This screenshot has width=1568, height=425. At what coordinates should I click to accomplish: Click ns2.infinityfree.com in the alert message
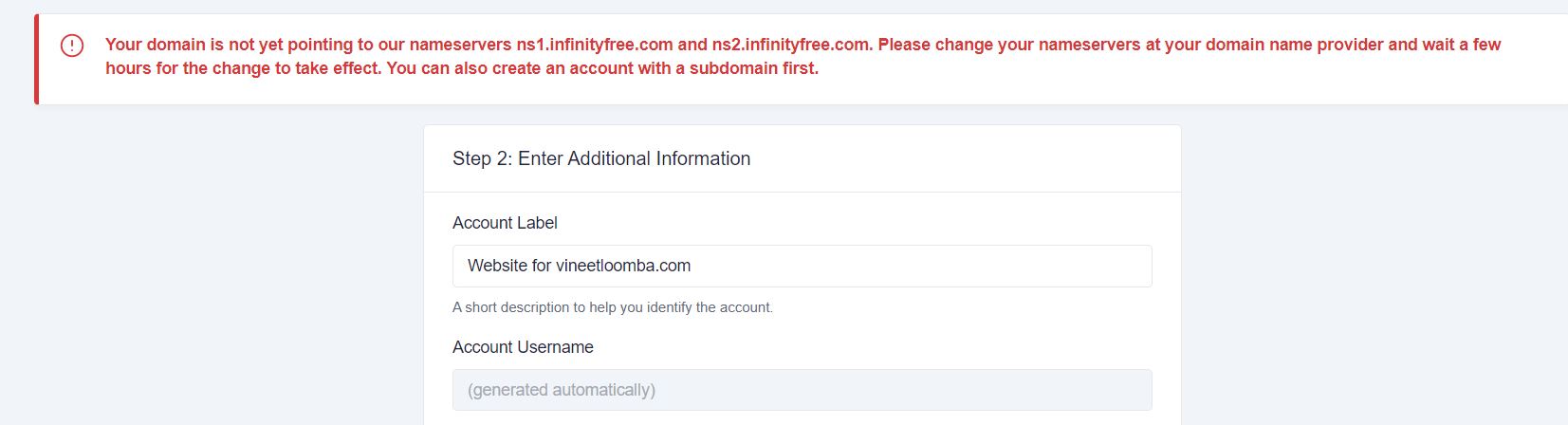(791, 45)
